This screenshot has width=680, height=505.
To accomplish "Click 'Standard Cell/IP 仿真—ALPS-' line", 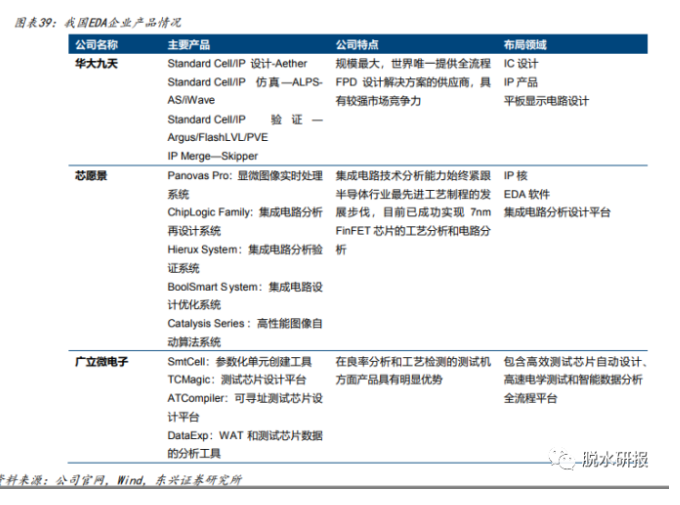I will click(x=245, y=82).
